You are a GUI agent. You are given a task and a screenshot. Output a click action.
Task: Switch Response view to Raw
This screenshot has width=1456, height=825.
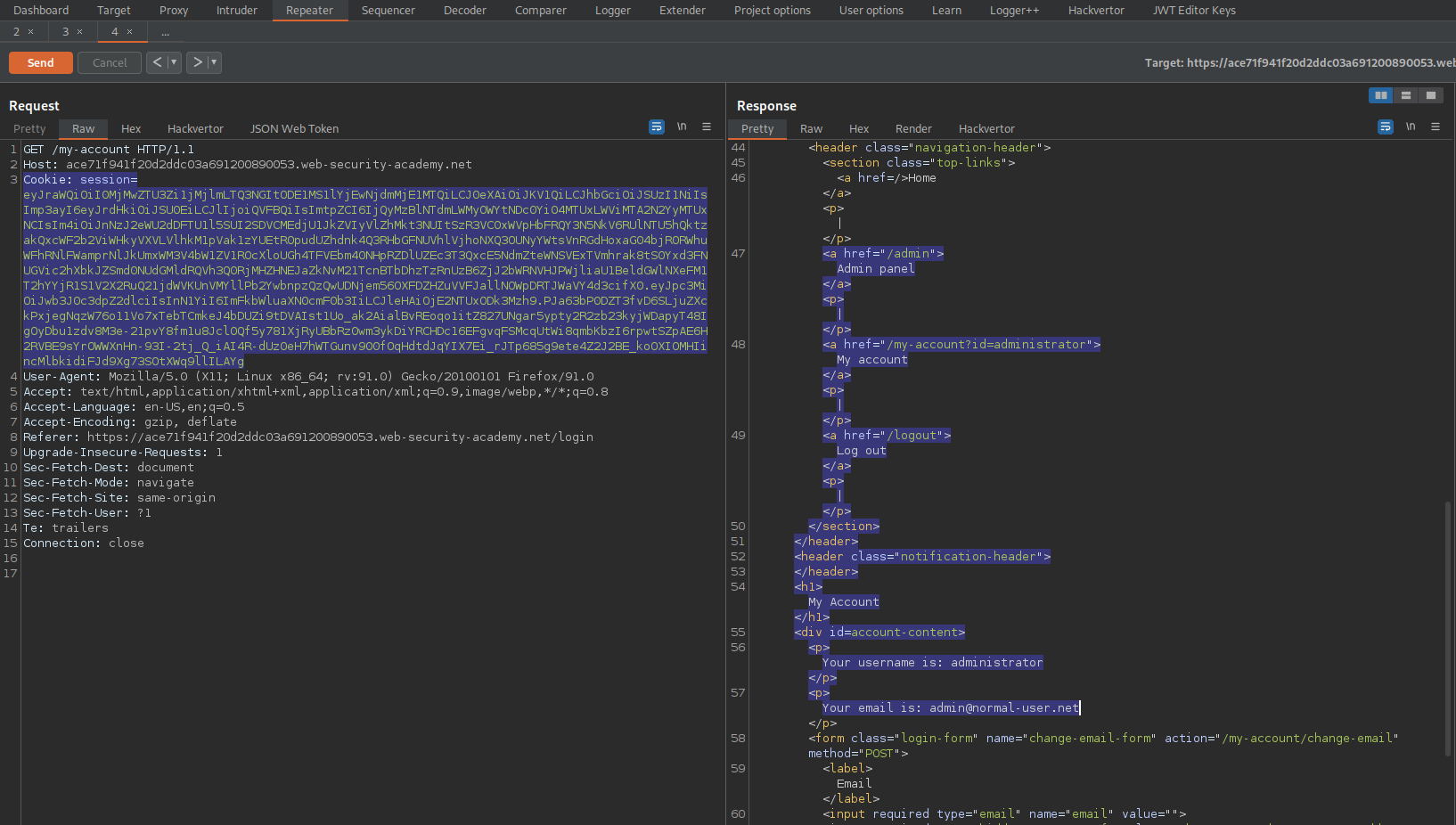812,129
